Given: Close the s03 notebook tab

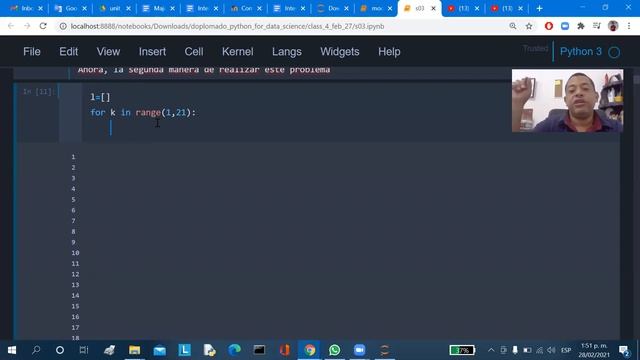Looking at the screenshot, I should click(433, 8).
